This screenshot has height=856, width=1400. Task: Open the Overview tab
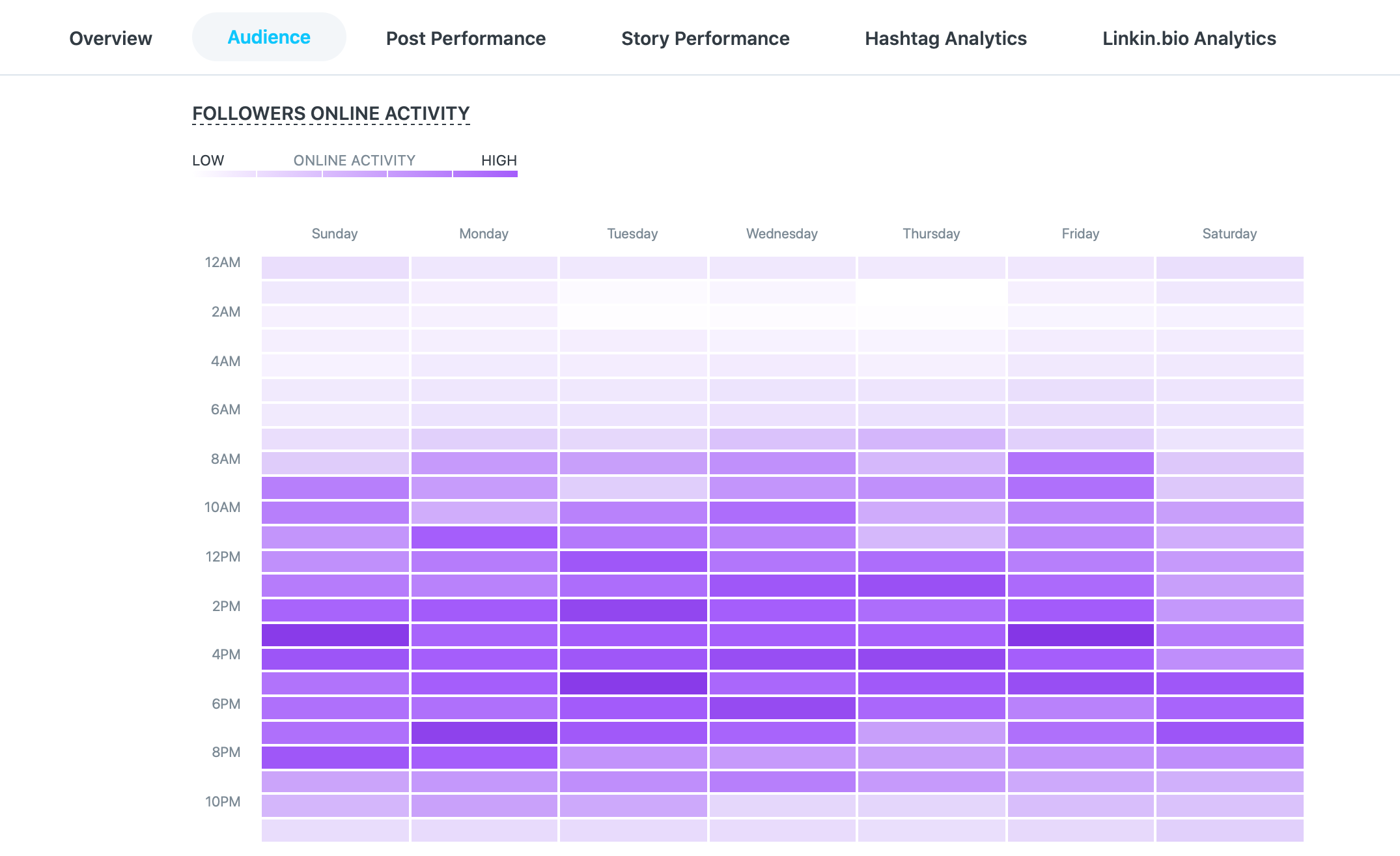(111, 38)
